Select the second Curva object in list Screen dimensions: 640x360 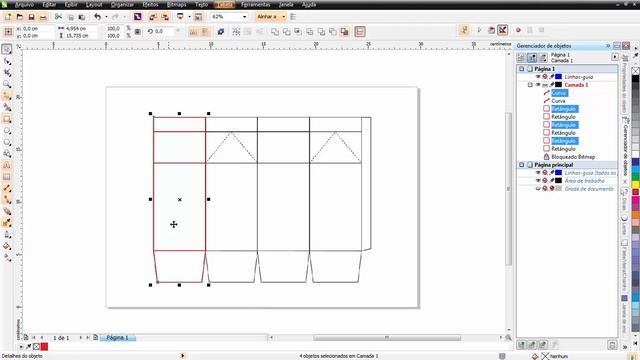pos(558,101)
